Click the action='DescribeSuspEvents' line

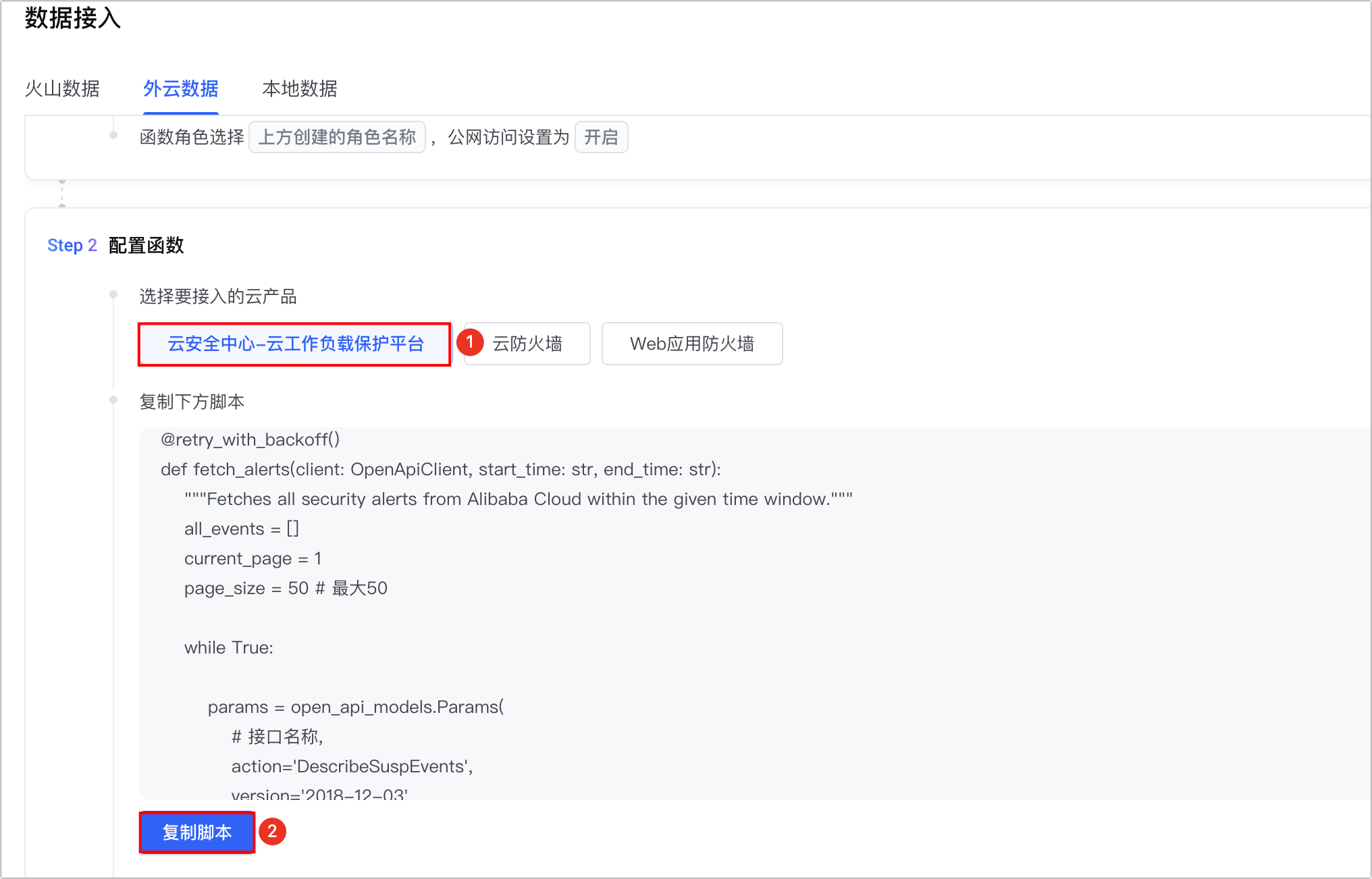coord(352,766)
